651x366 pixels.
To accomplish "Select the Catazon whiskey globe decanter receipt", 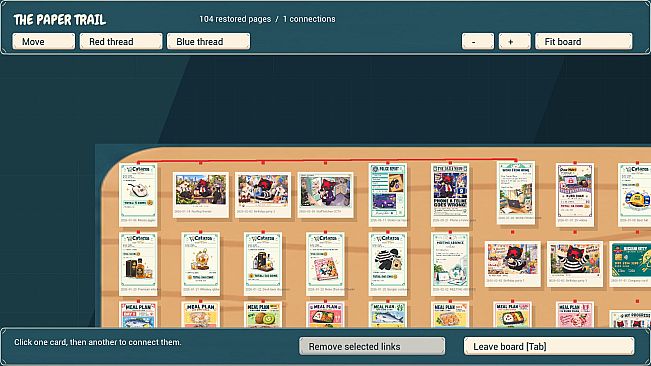I will click(201, 264).
